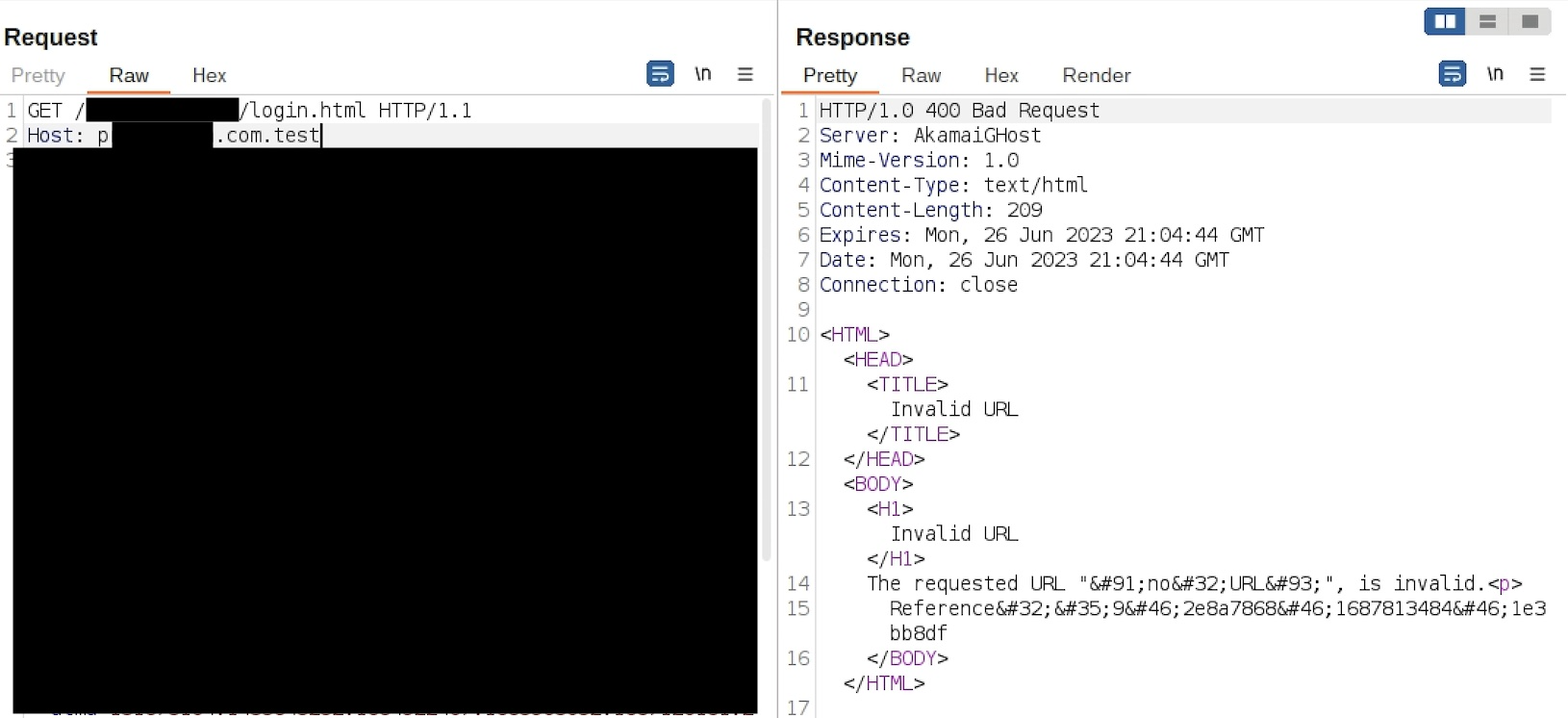This screenshot has width=1568, height=718.
Task: Select the Pretty tab in Request panel
Action: 38,75
